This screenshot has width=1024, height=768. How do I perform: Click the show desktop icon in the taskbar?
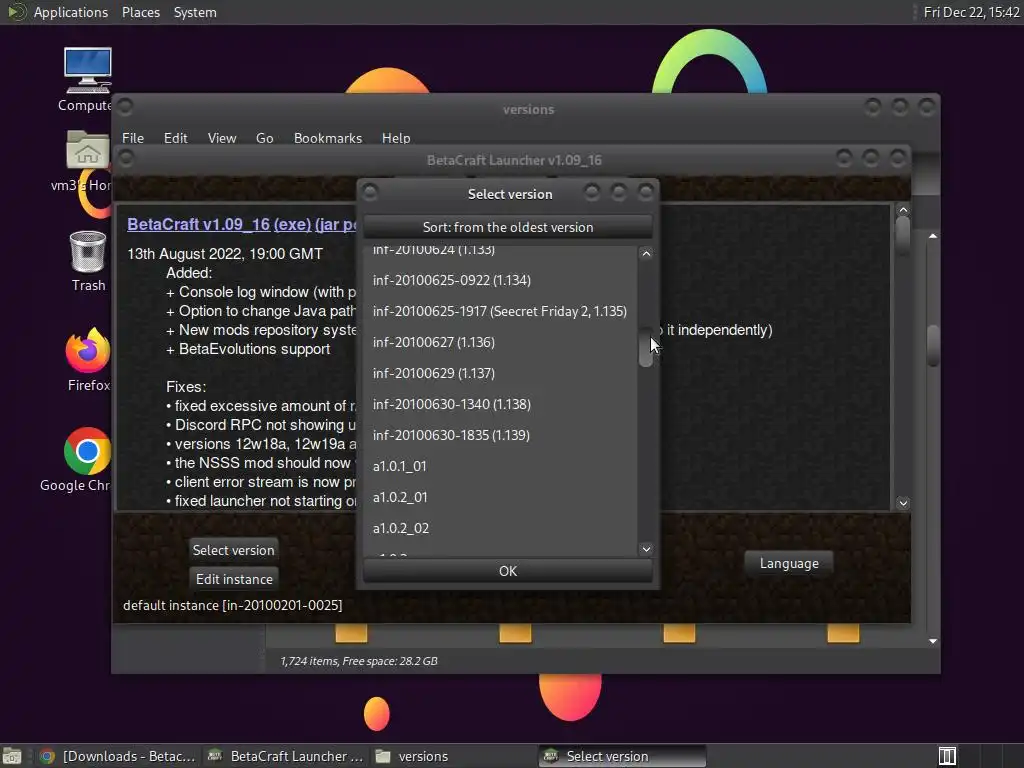[x=12, y=756]
